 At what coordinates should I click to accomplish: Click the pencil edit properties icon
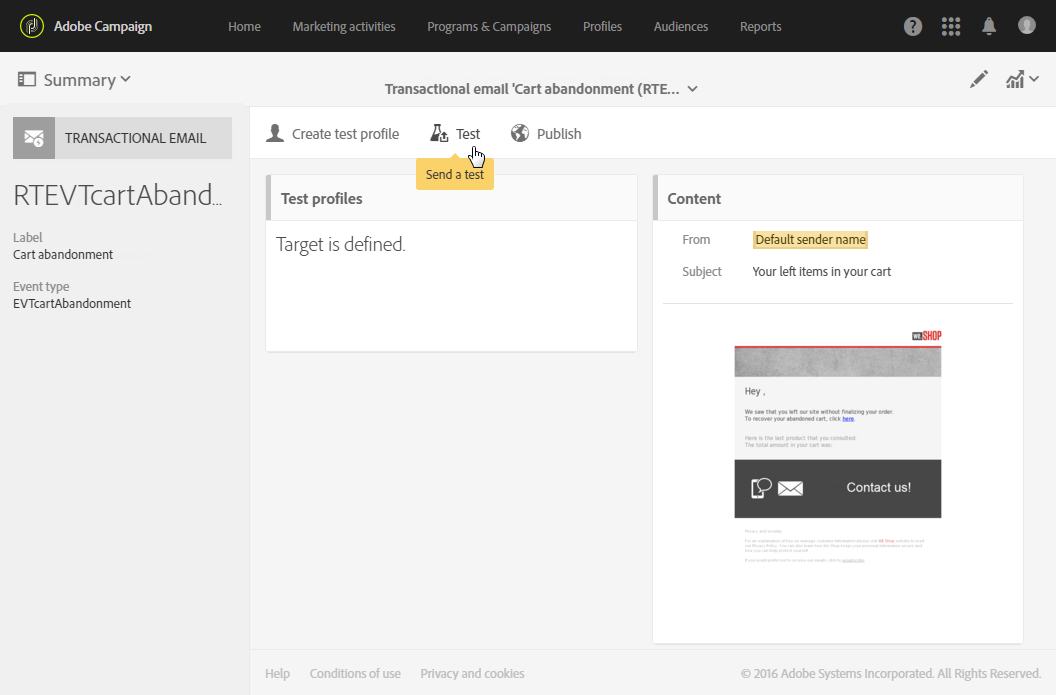[979, 80]
